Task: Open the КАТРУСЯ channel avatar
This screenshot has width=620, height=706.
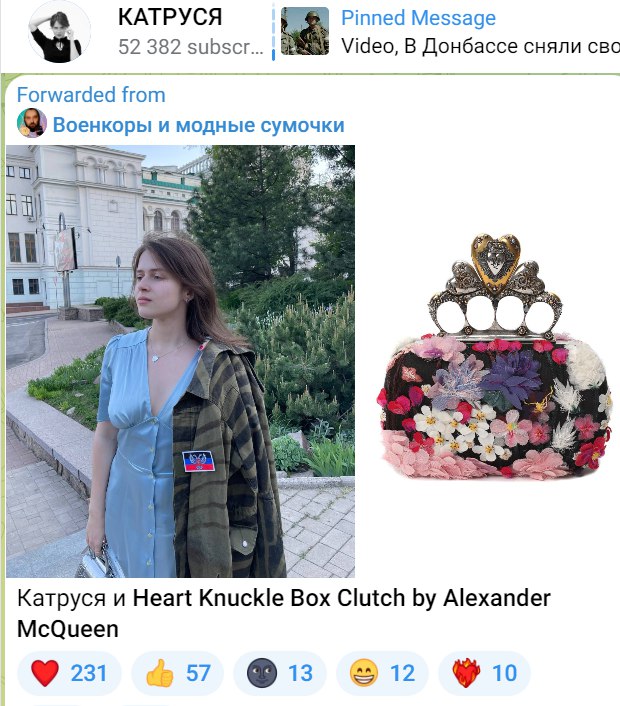Action: pyautogui.click(x=59, y=32)
